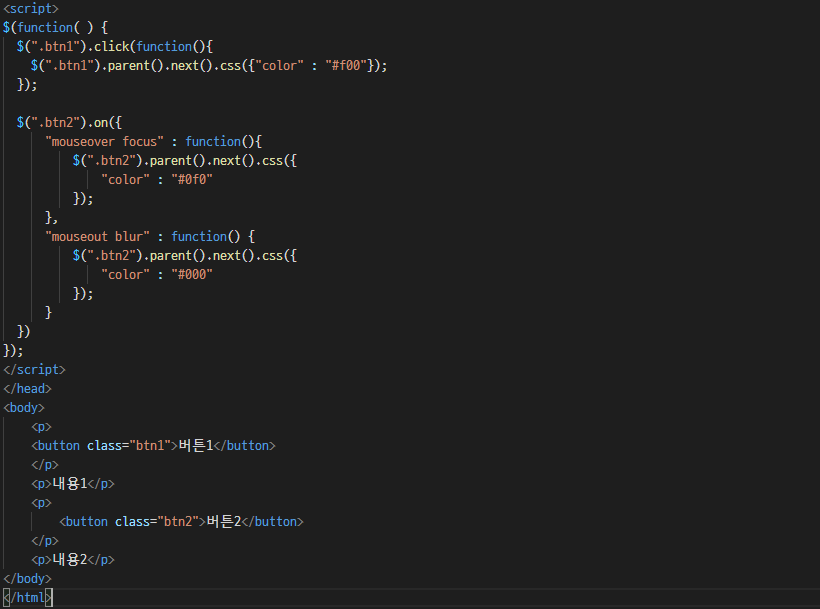
Task: Click the closing </script> tag
Action: pos(35,370)
